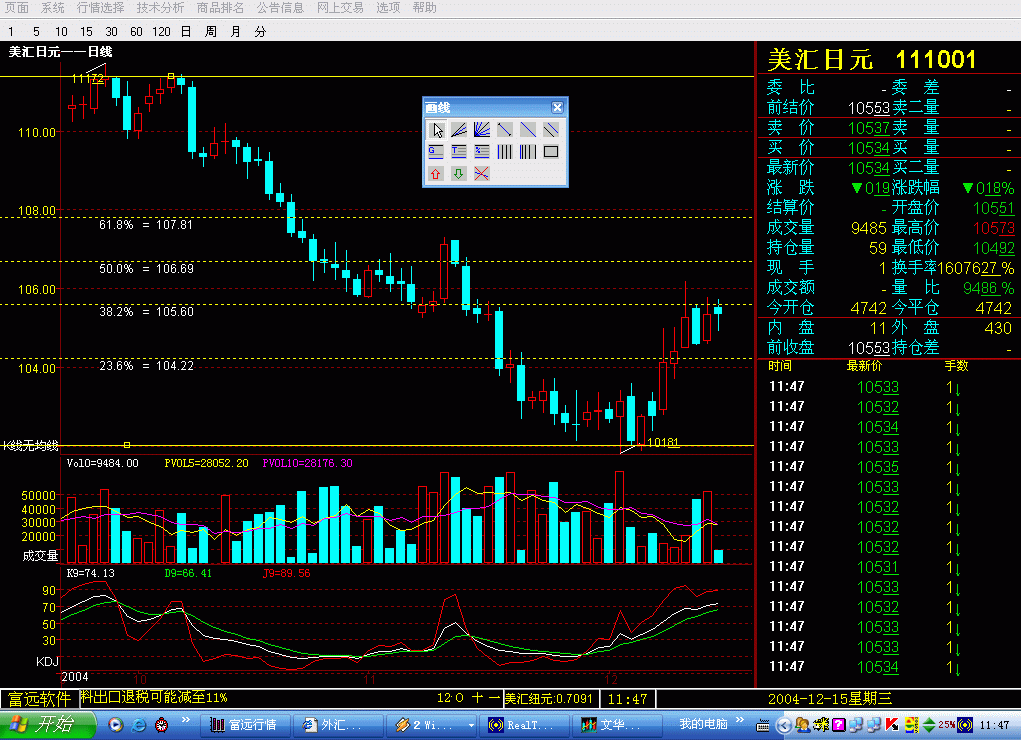Image resolution: width=1021 pixels, height=740 pixels.
Task: Select the rectangle drawing tool
Action: pyautogui.click(x=551, y=152)
